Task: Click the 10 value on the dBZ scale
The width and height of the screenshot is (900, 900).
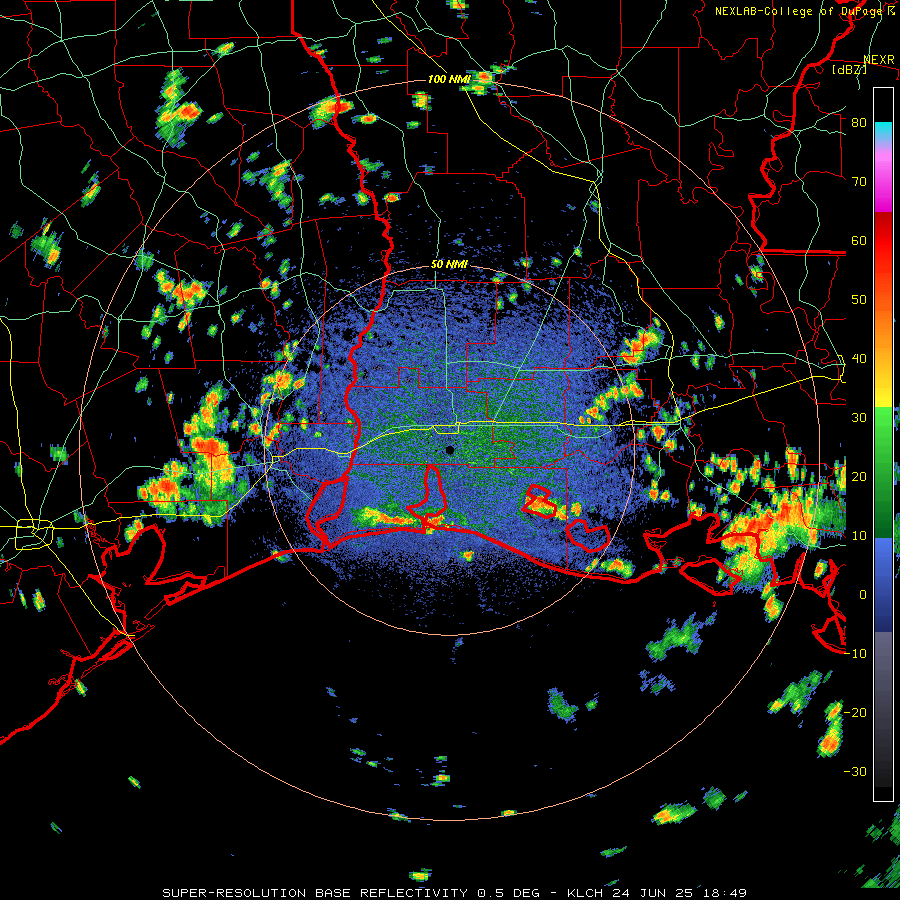Action: 859,536
